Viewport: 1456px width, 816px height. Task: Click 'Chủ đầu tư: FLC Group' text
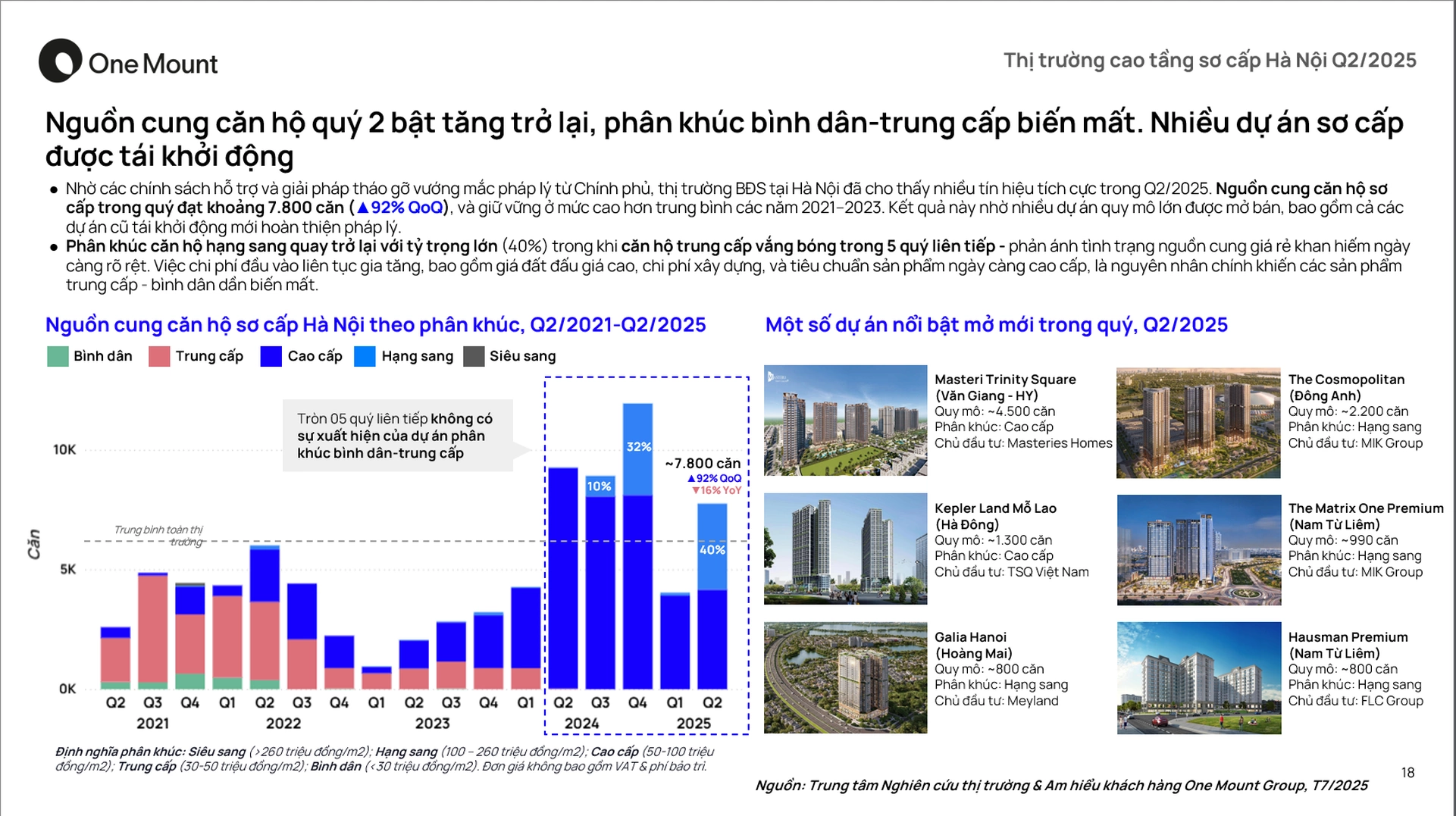click(x=1355, y=701)
